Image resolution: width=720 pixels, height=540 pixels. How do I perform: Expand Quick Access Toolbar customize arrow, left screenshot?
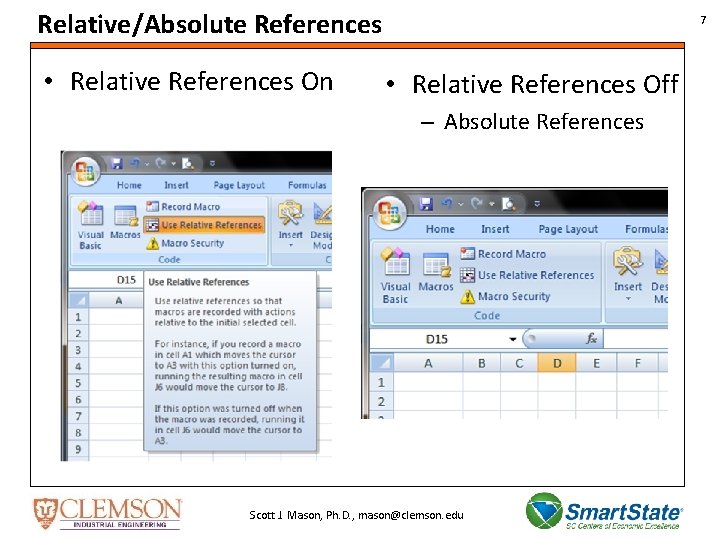(212, 163)
